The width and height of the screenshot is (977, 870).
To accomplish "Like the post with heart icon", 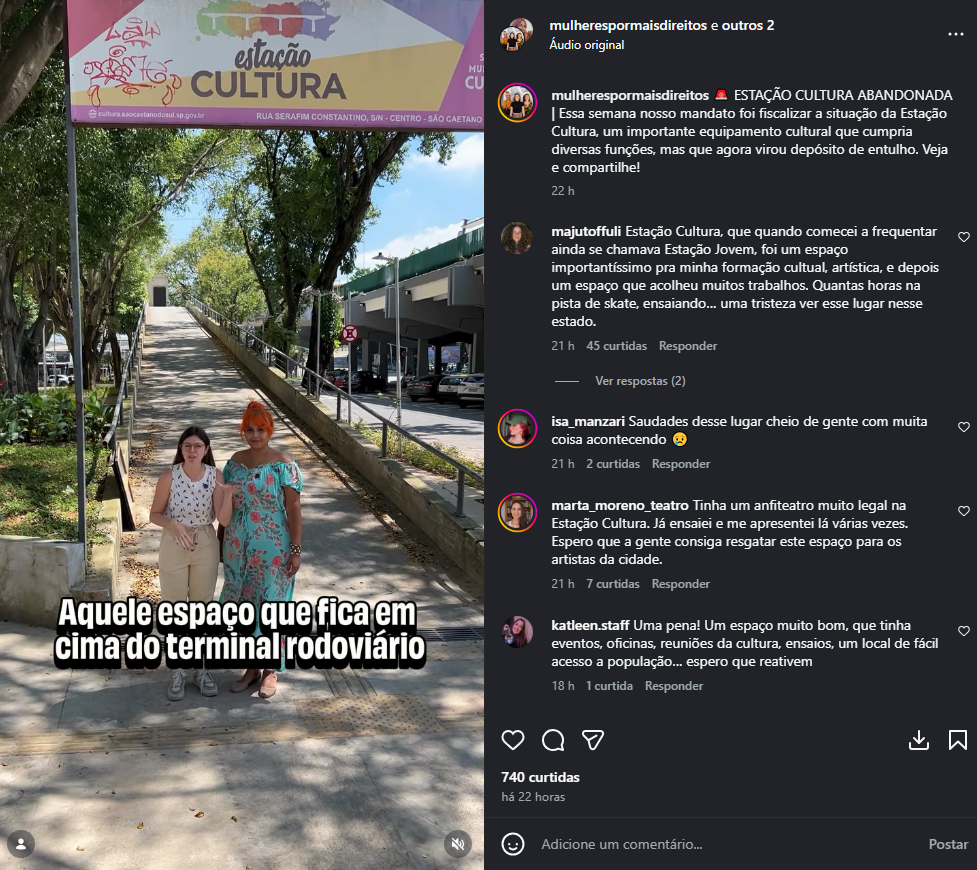I will 513,740.
